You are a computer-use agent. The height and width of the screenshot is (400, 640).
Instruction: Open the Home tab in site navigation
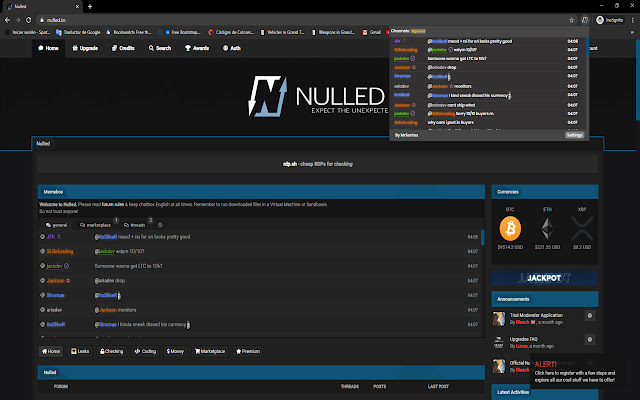click(x=48, y=48)
